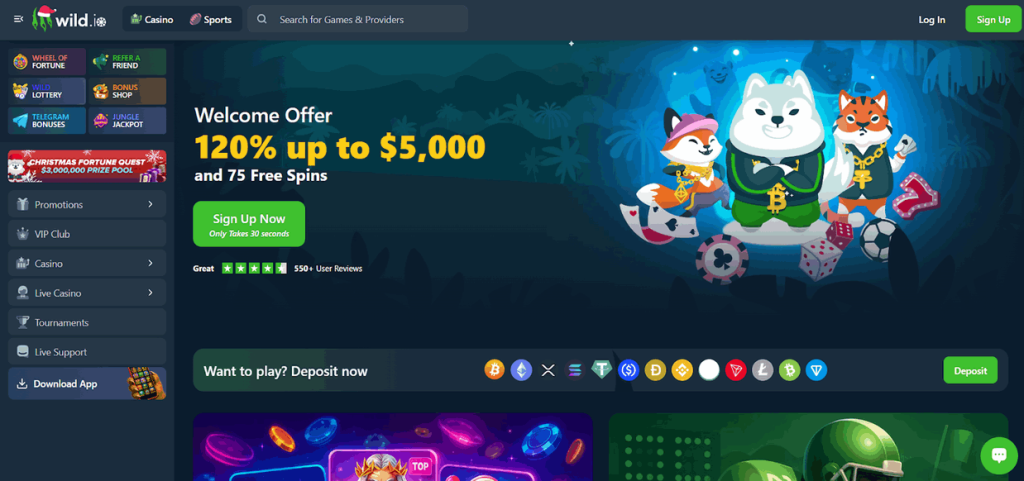Open VIP Club from sidebar
Viewport: 1024px width, 481px height.
(87, 234)
